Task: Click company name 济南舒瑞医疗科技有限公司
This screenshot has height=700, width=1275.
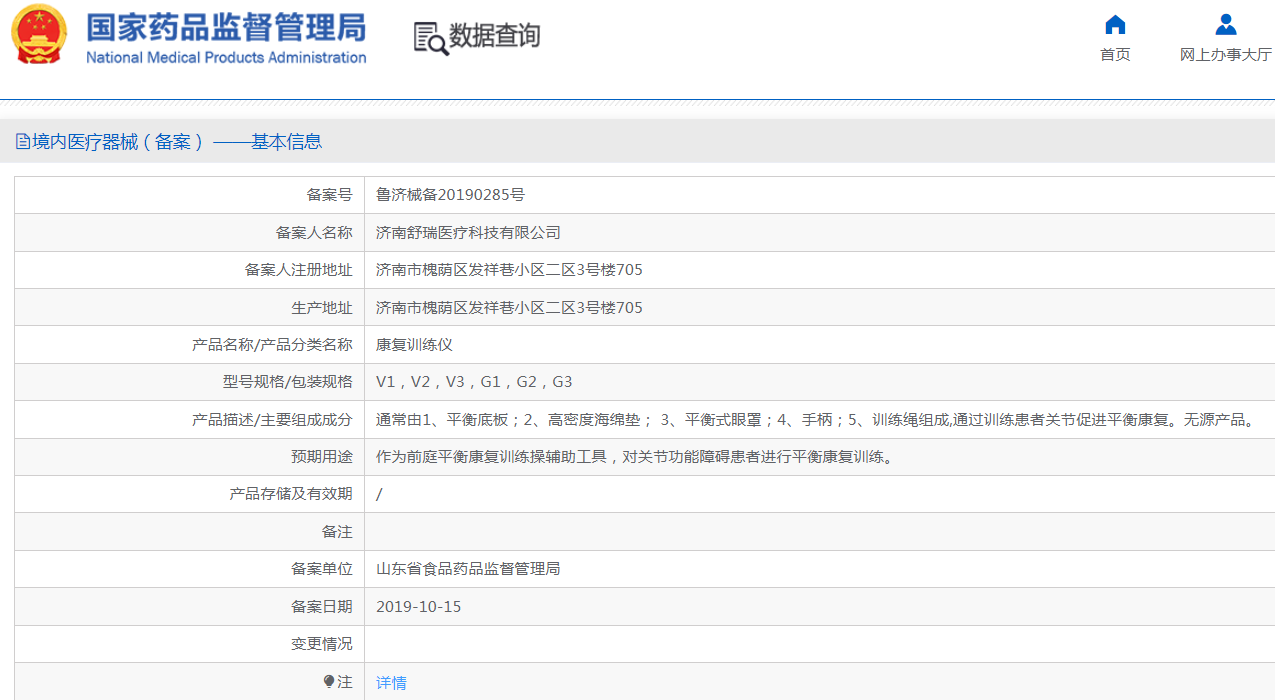Action: [x=468, y=233]
